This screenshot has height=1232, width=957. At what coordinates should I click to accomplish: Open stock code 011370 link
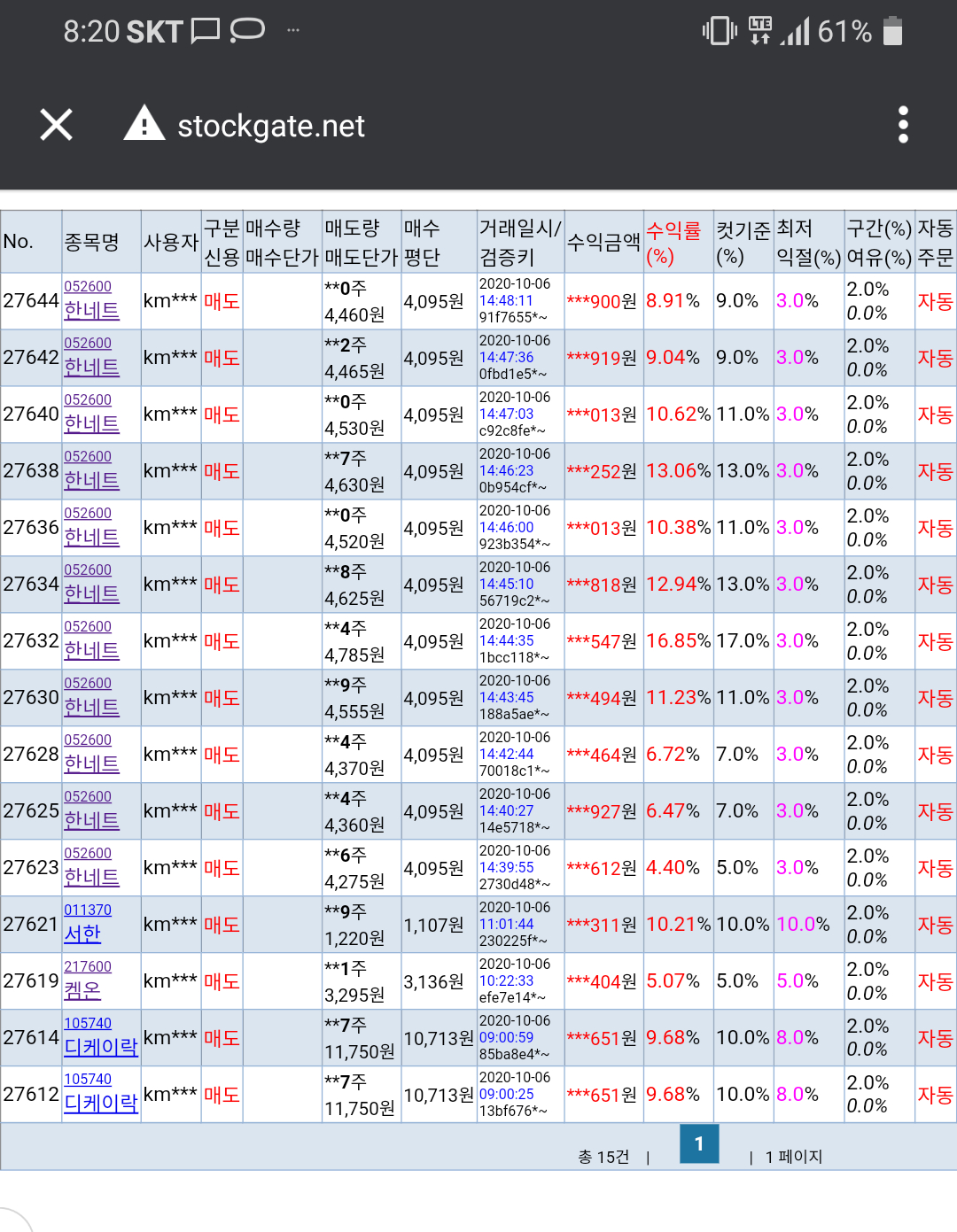coord(88,910)
